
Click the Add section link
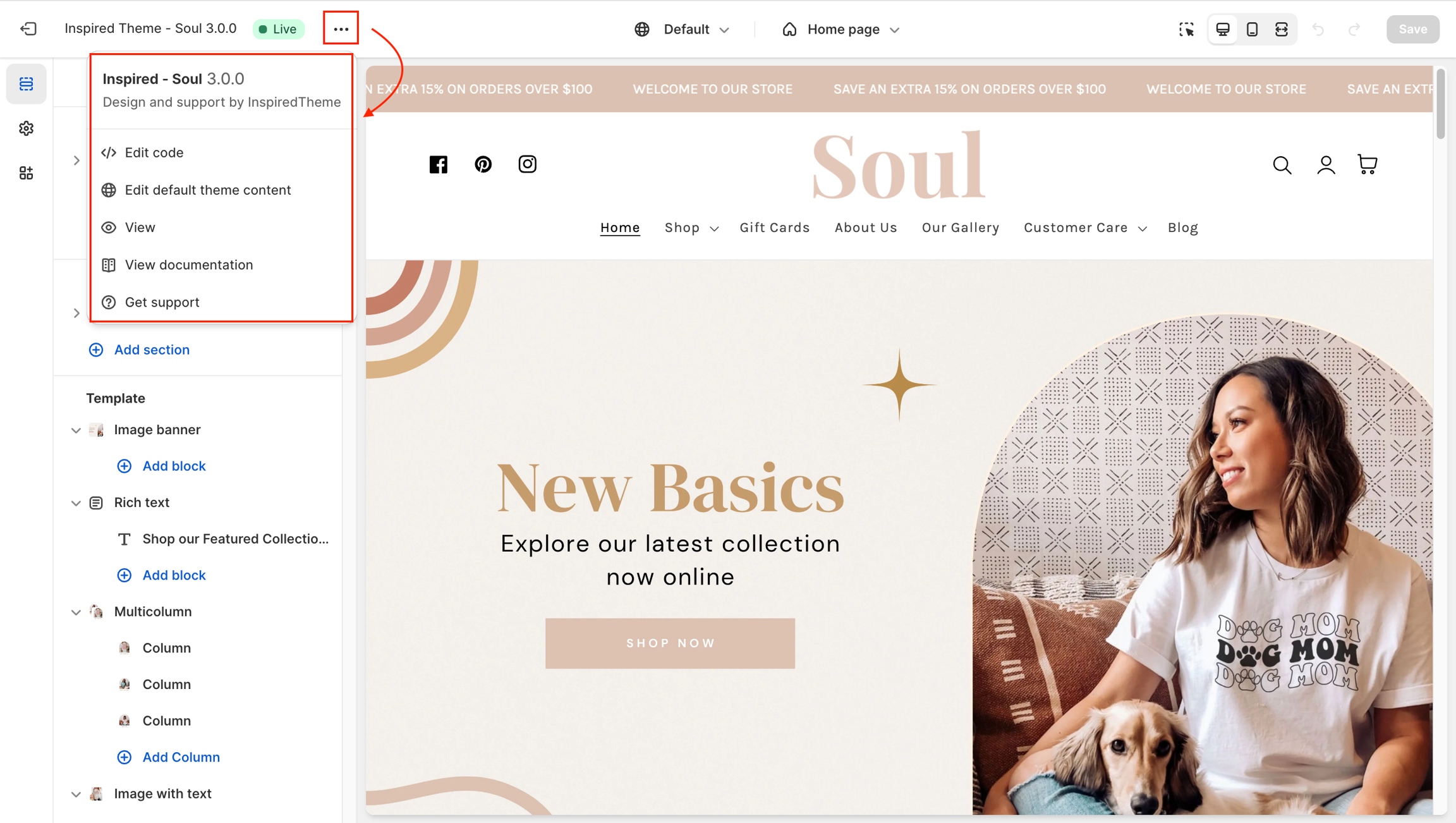151,350
